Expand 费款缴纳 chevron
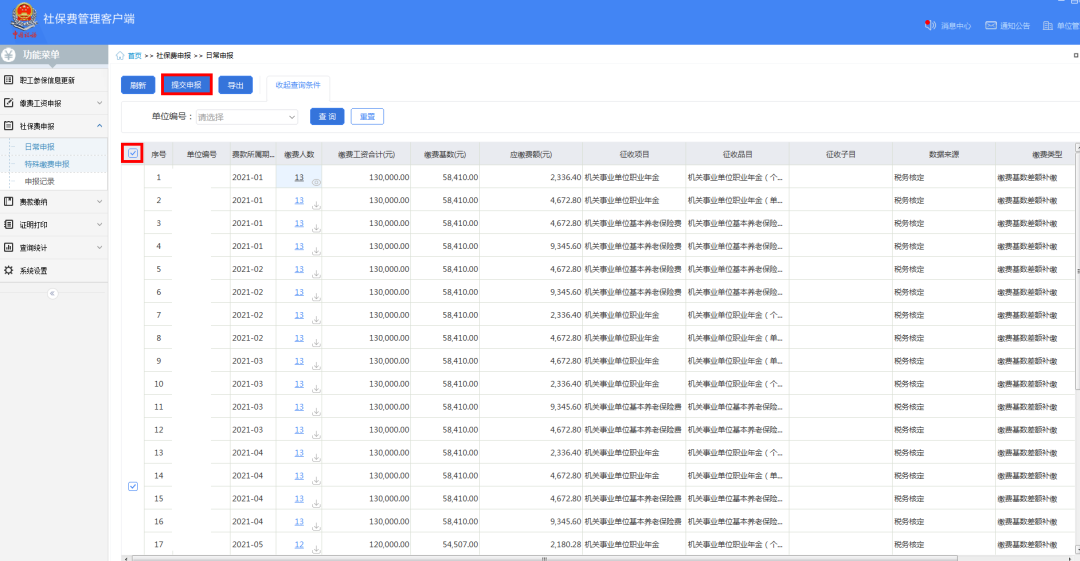 point(99,201)
